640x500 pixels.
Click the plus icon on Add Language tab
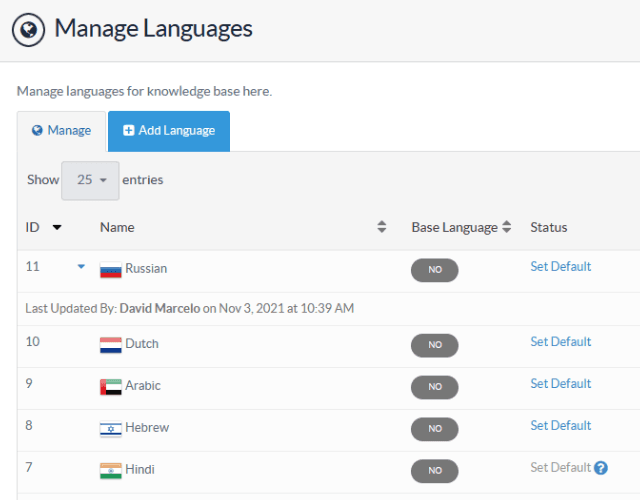click(x=129, y=131)
